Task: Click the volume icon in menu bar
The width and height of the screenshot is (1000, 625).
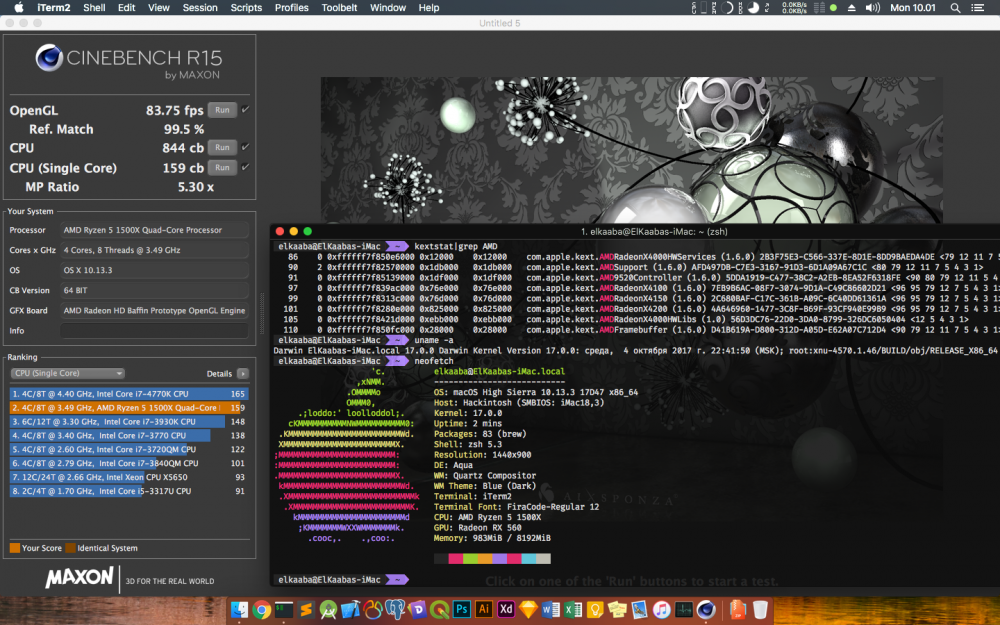Action: (872, 8)
